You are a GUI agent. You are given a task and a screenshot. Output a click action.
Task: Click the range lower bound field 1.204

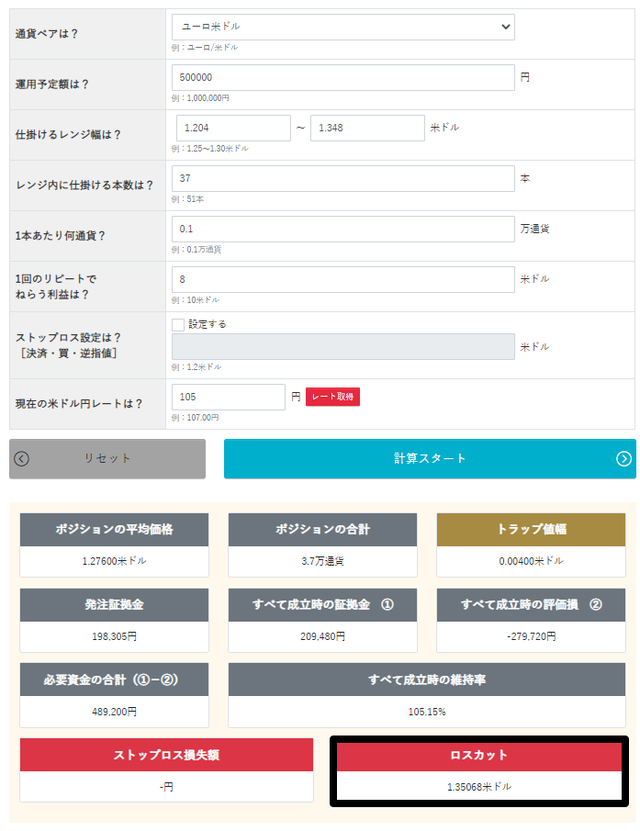pyautogui.click(x=233, y=128)
